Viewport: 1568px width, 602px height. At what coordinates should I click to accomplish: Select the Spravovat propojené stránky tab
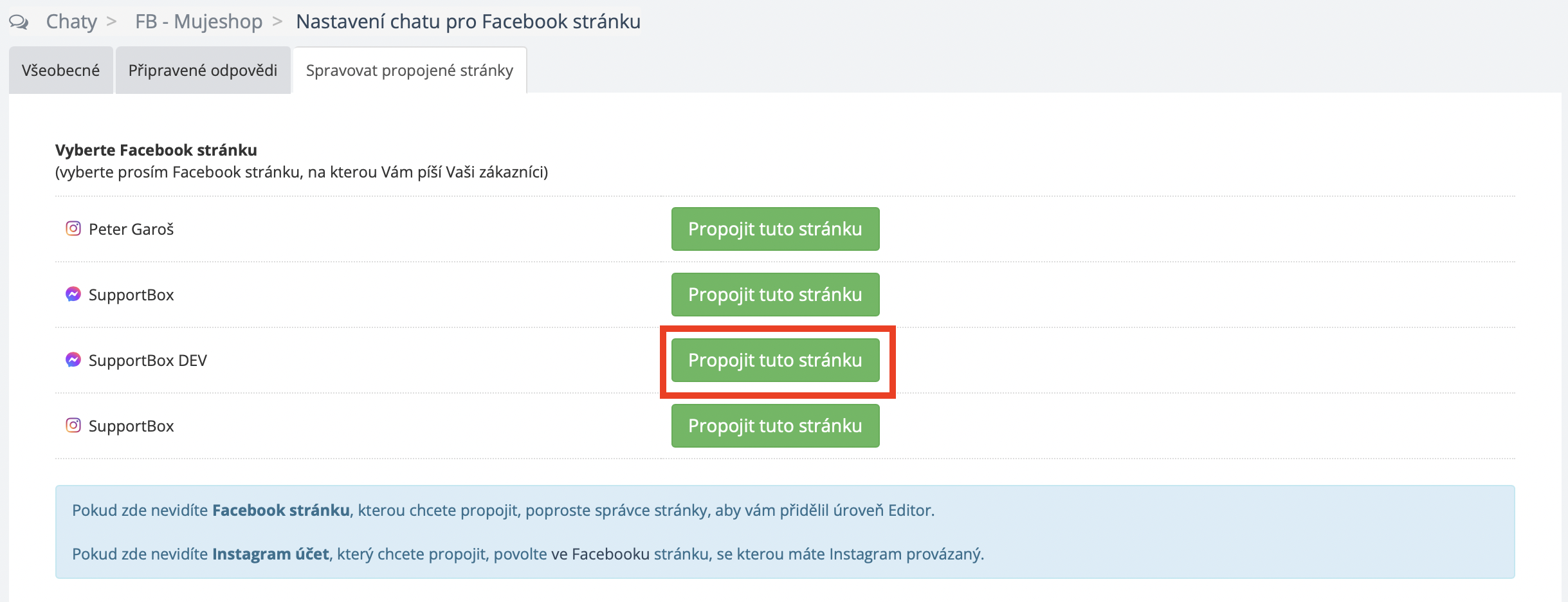click(409, 71)
